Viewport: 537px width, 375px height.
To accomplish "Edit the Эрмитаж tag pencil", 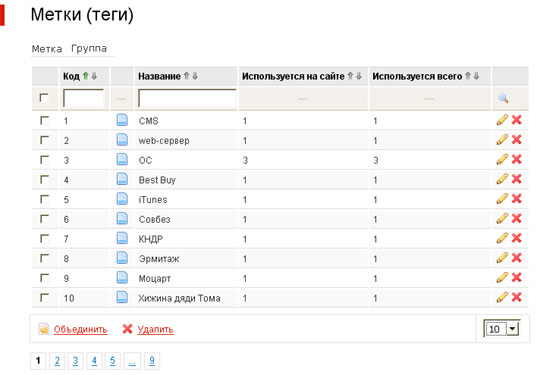I will (502, 258).
